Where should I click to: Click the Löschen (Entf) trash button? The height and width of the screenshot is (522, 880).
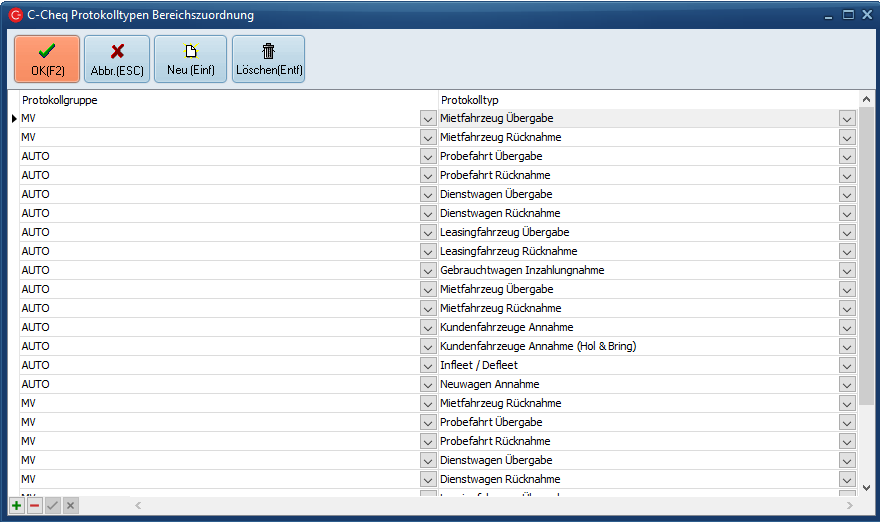[268, 59]
